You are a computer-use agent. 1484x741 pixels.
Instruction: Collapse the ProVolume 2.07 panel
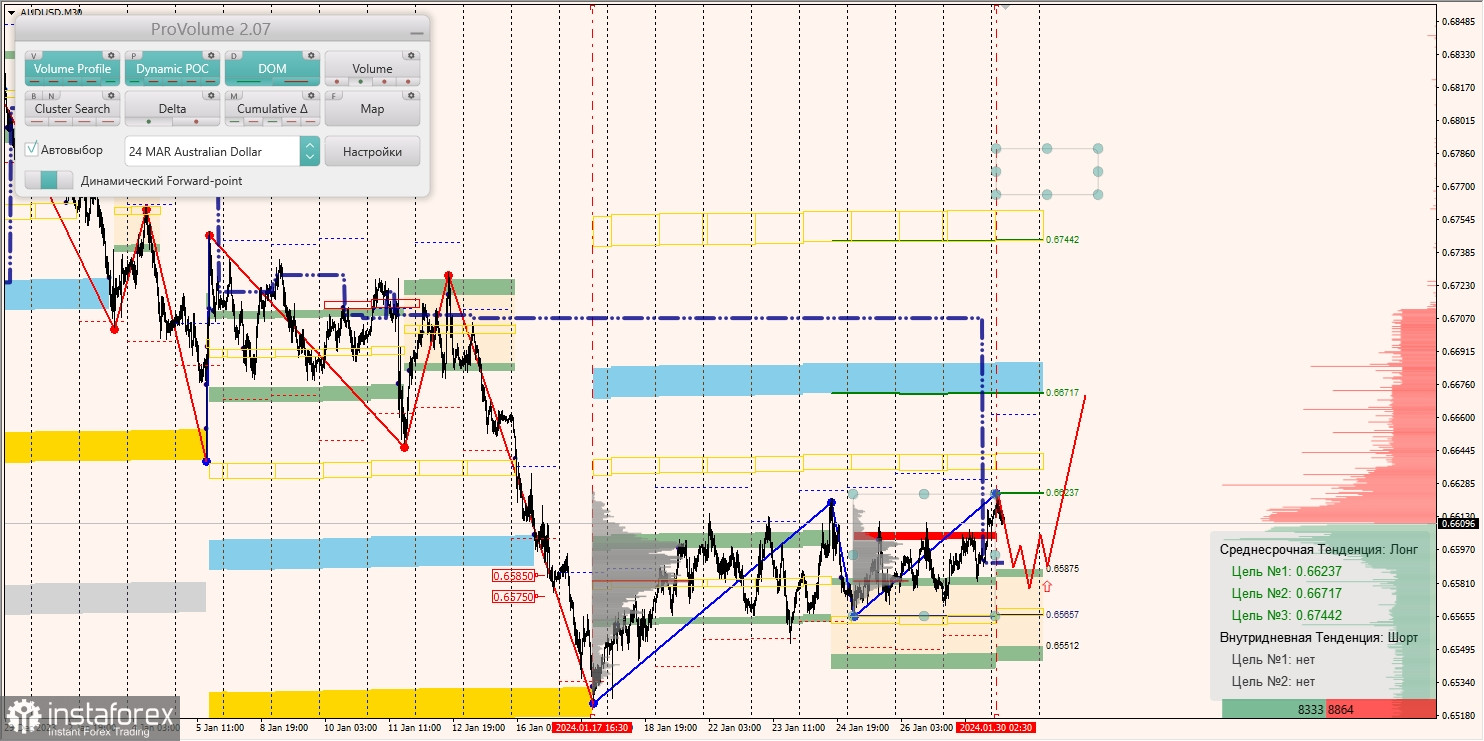coord(416,32)
